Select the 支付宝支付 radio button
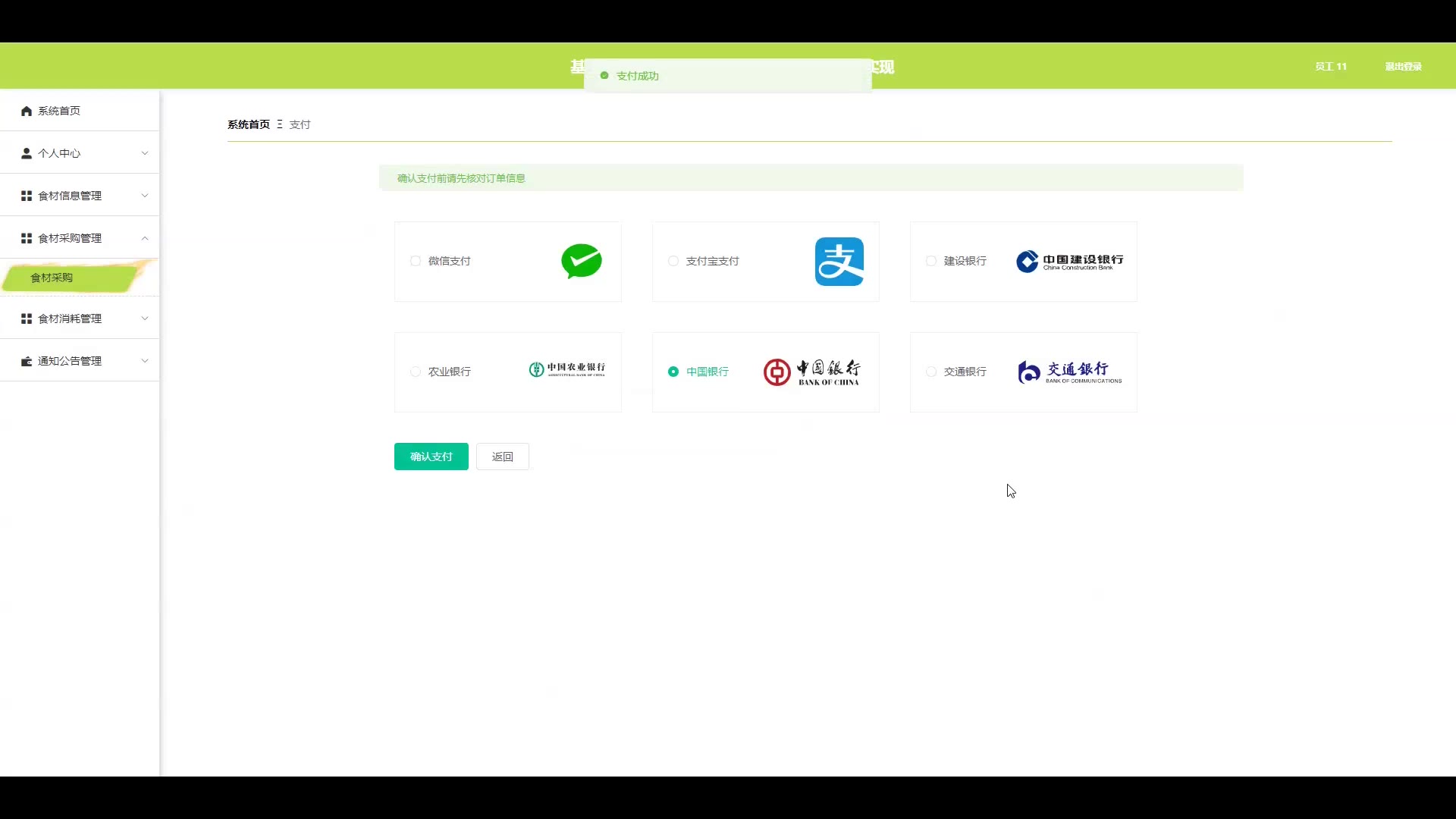 point(673,261)
